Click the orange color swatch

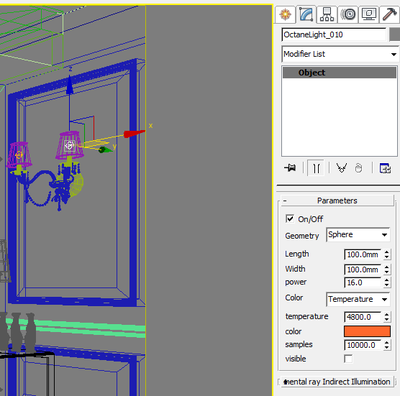(367, 331)
